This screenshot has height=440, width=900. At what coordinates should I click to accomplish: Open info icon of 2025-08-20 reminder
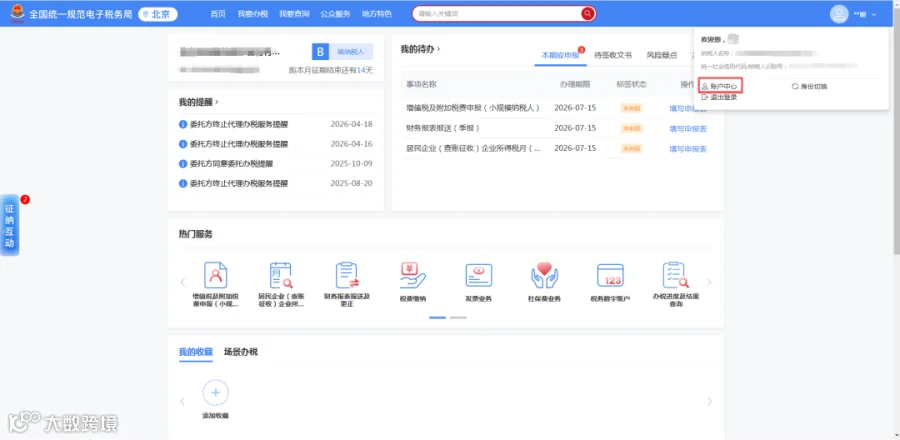pyautogui.click(x=183, y=184)
